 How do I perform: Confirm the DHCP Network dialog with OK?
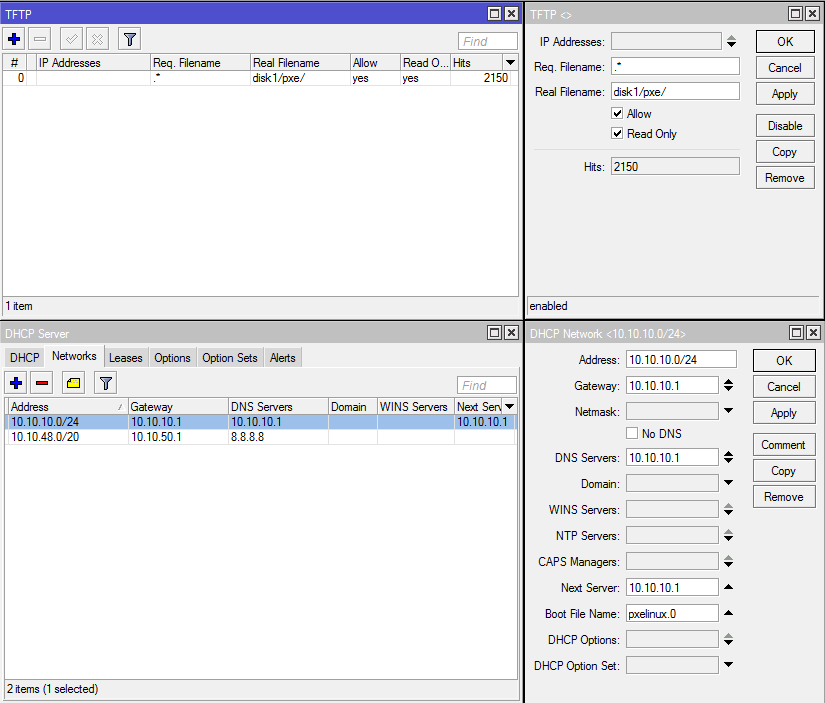pos(784,360)
